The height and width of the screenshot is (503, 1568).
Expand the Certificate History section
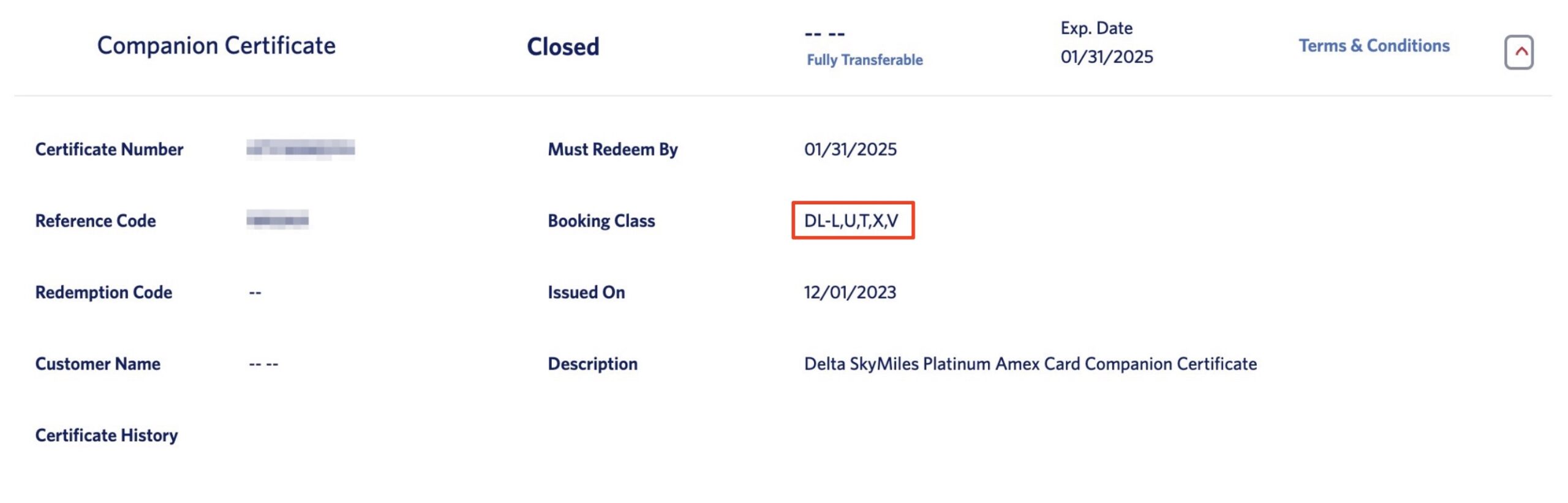click(107, 435)
